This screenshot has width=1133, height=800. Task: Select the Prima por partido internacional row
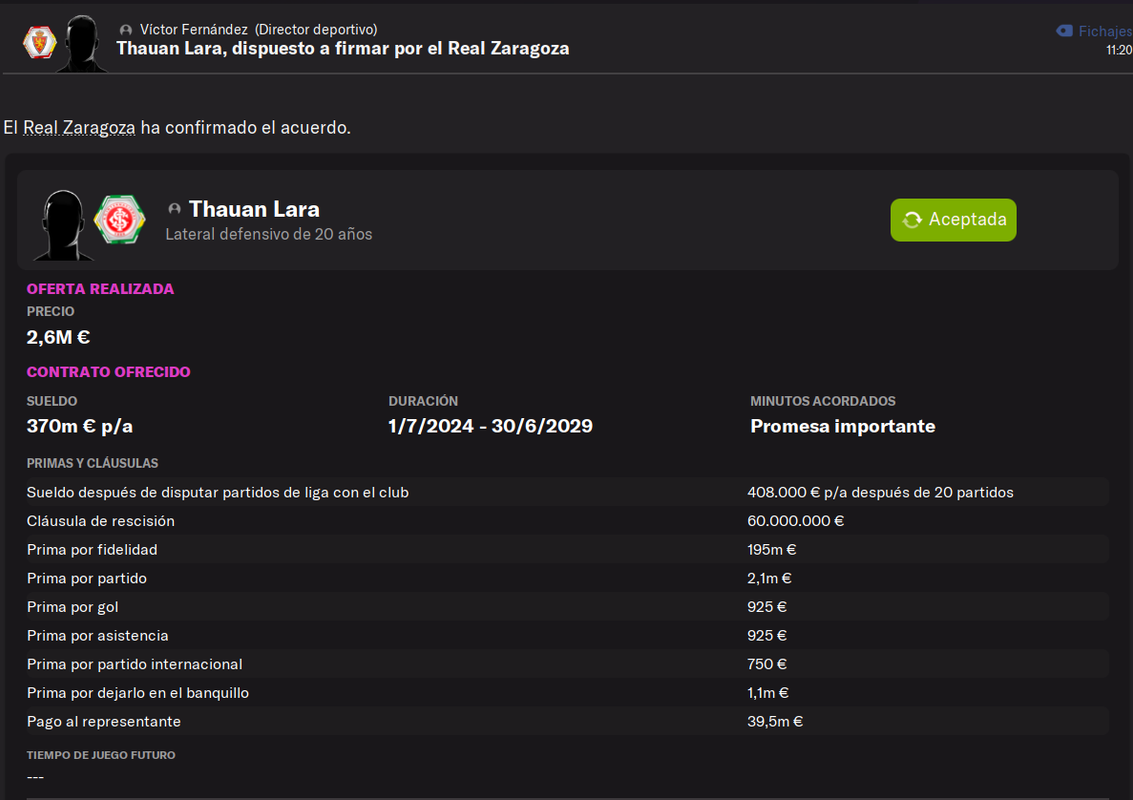[x=567, y=664]
